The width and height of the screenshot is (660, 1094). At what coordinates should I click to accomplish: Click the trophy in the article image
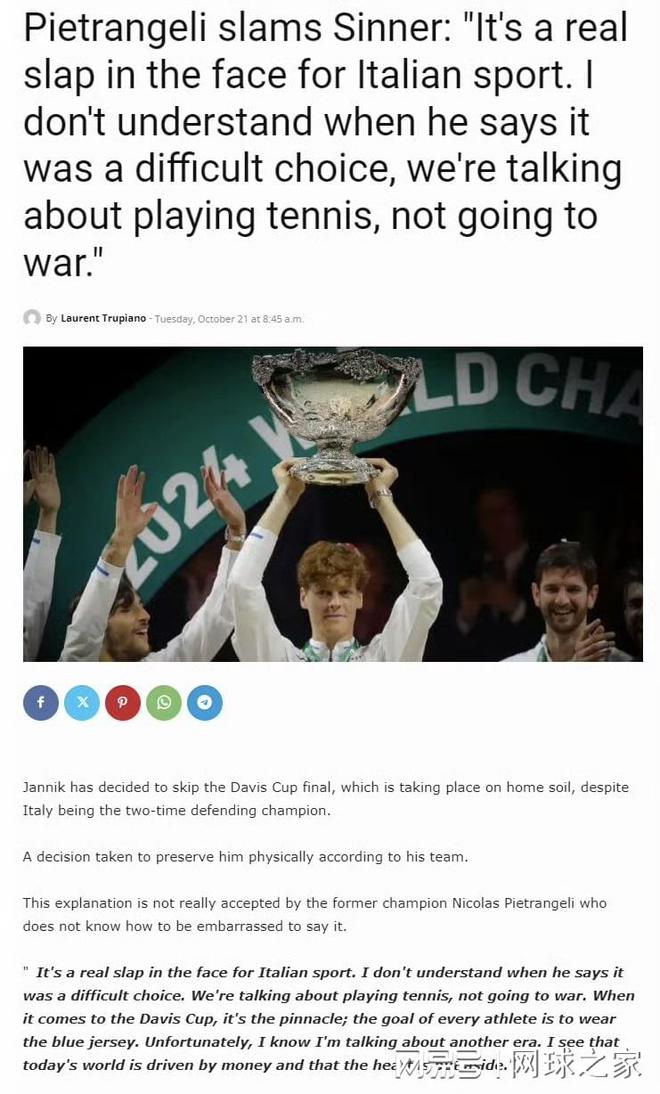click(336, 415)
